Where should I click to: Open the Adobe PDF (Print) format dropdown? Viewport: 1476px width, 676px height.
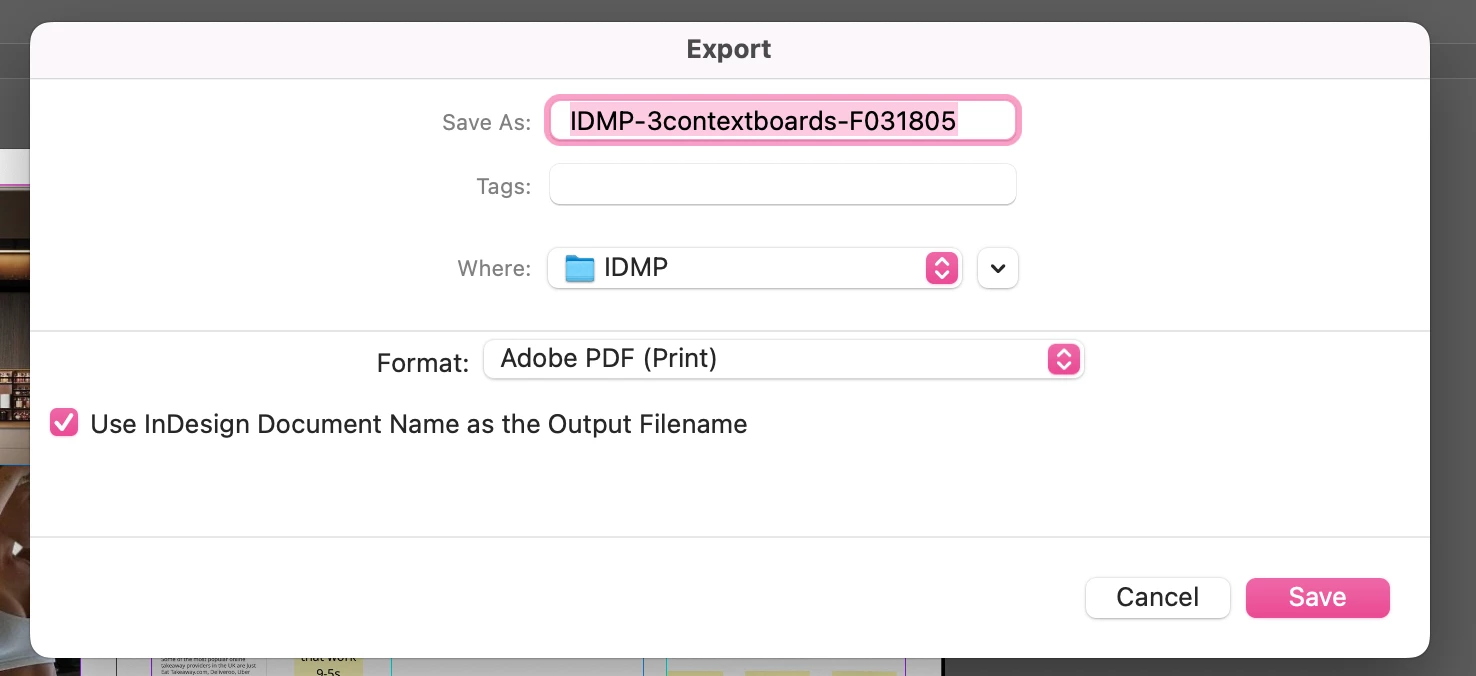782,359
